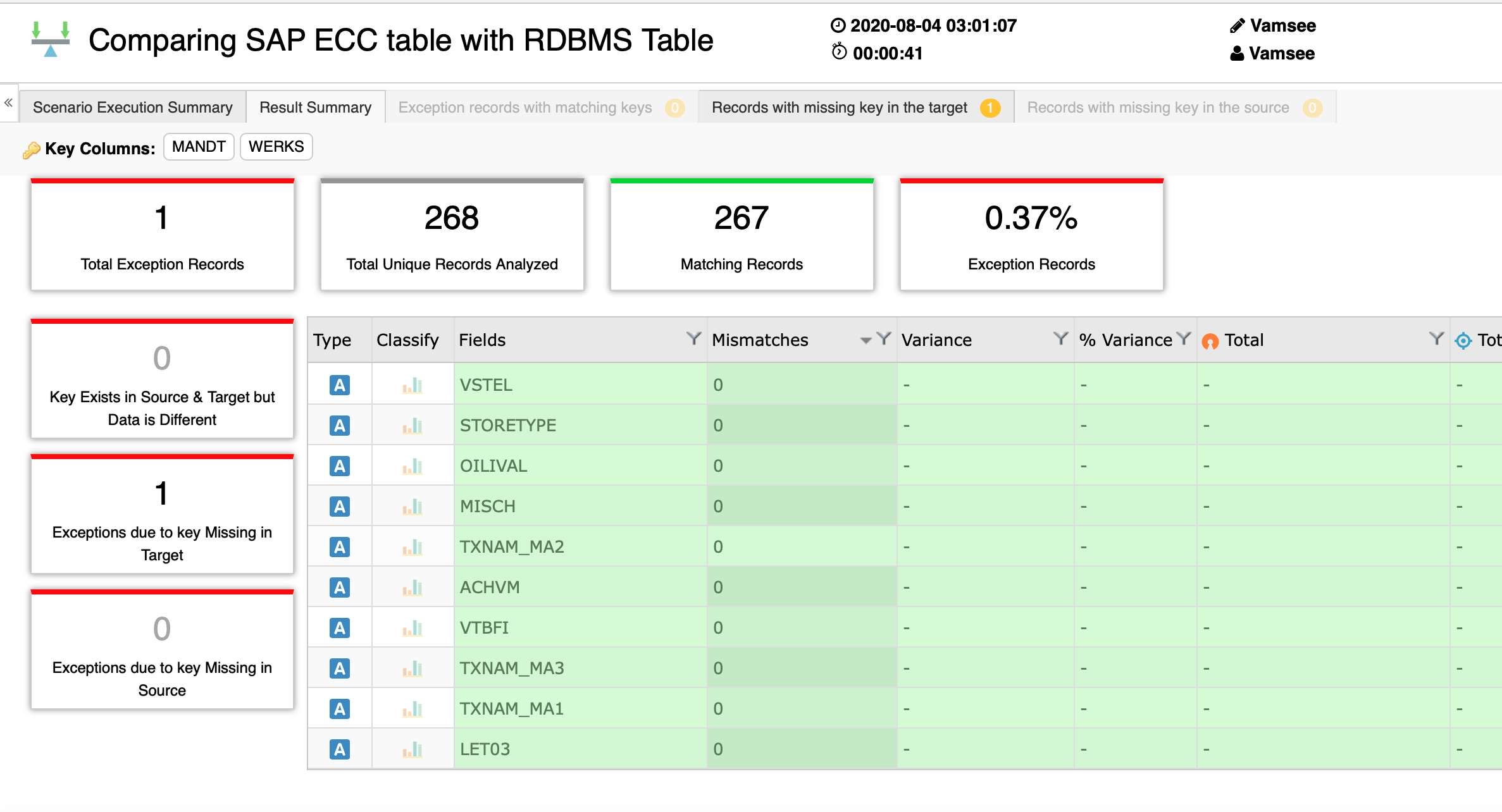
Task: Click sort arrow on Mismatches column
Action: [866, 340]
